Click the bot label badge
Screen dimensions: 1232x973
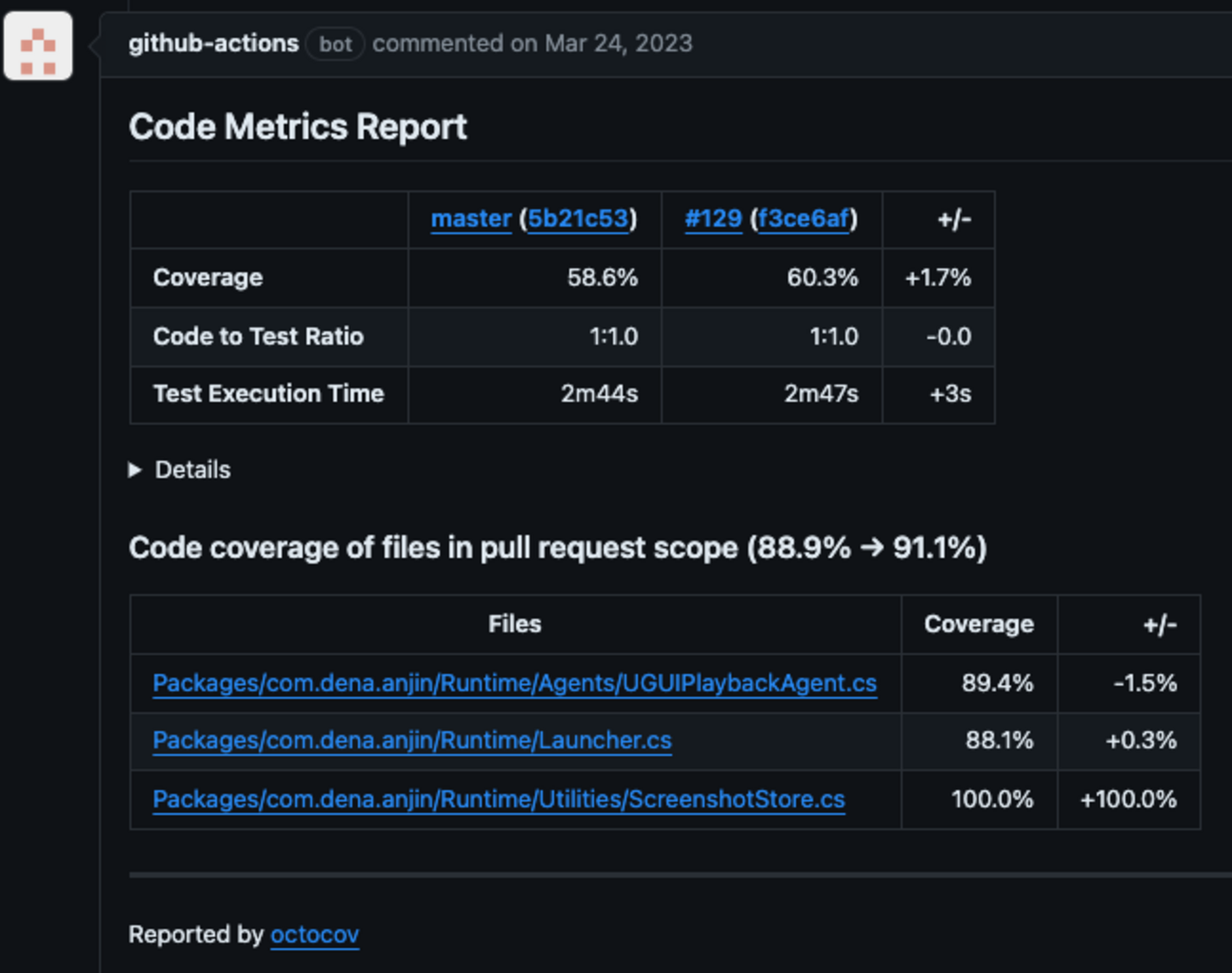(x=335, y=45)
